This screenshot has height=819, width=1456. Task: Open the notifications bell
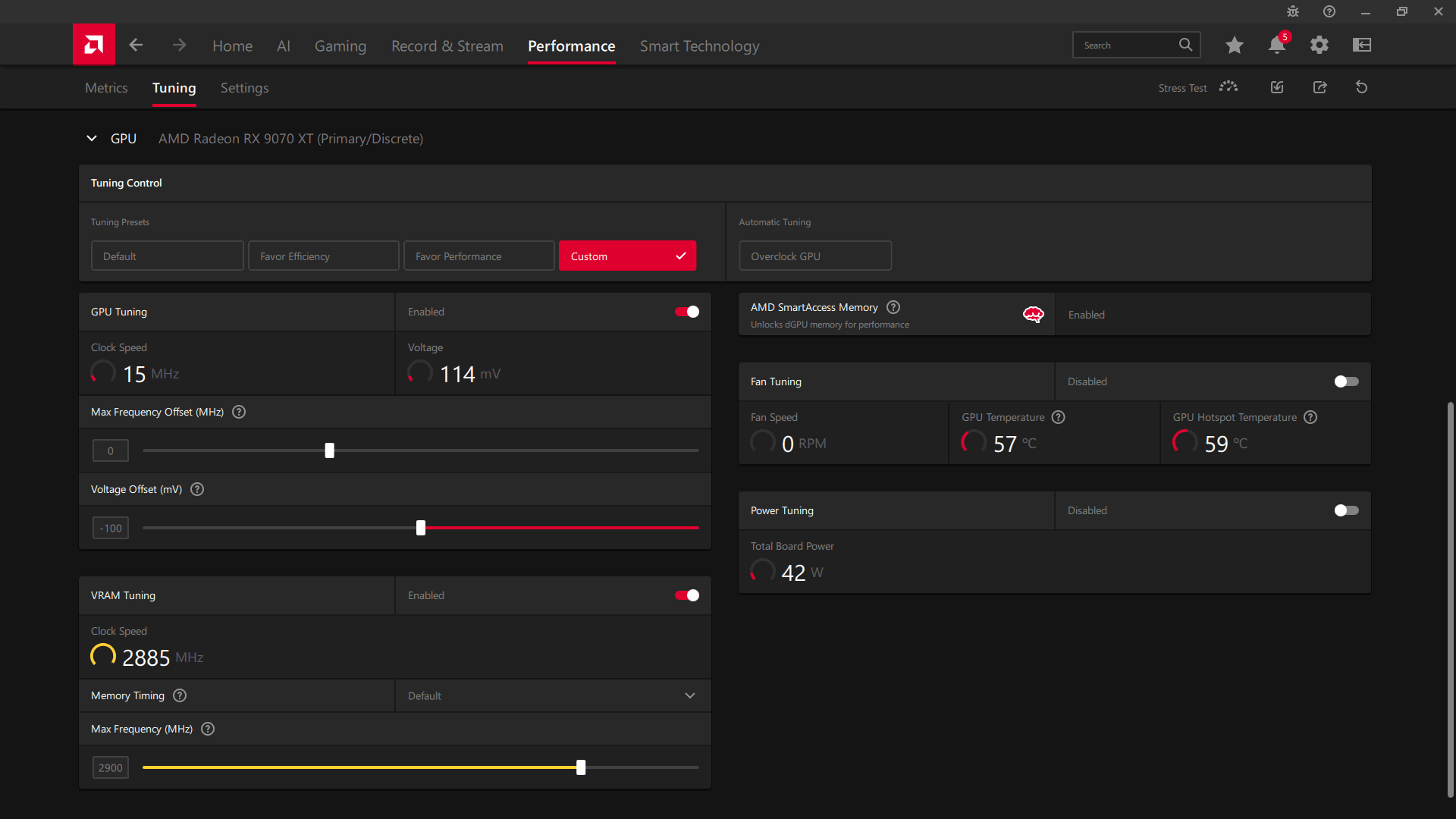click(x=1276, y=45)
